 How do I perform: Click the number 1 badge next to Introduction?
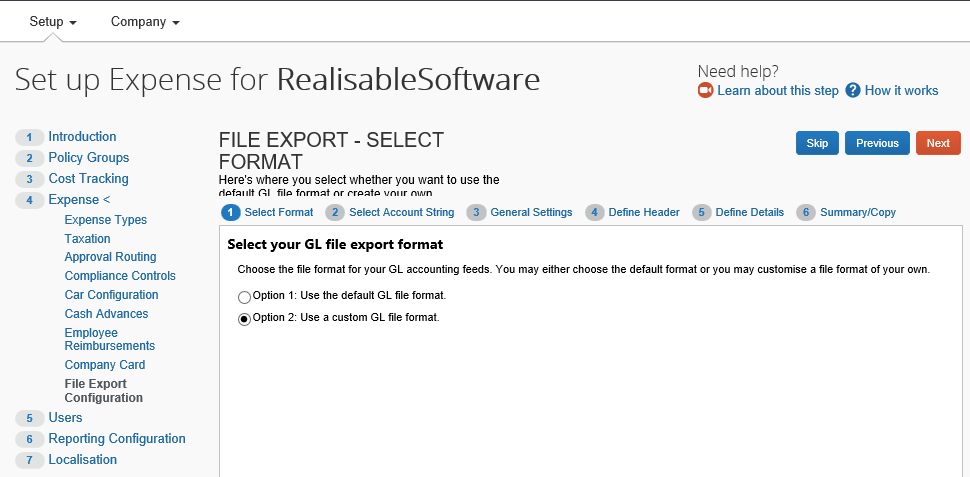pos(30,137)
